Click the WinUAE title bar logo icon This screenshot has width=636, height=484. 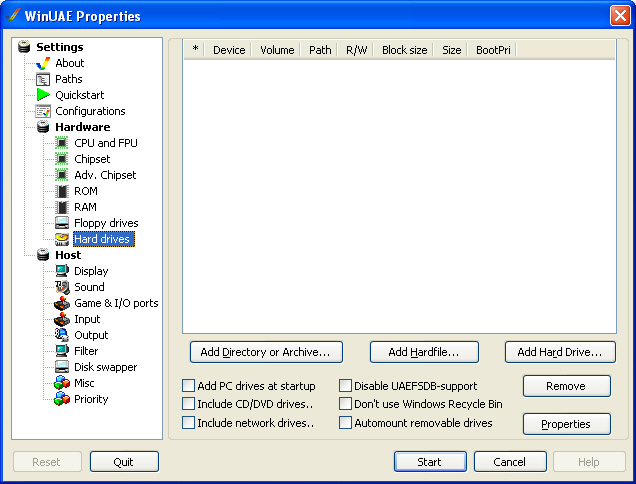[x=13, y=15]
